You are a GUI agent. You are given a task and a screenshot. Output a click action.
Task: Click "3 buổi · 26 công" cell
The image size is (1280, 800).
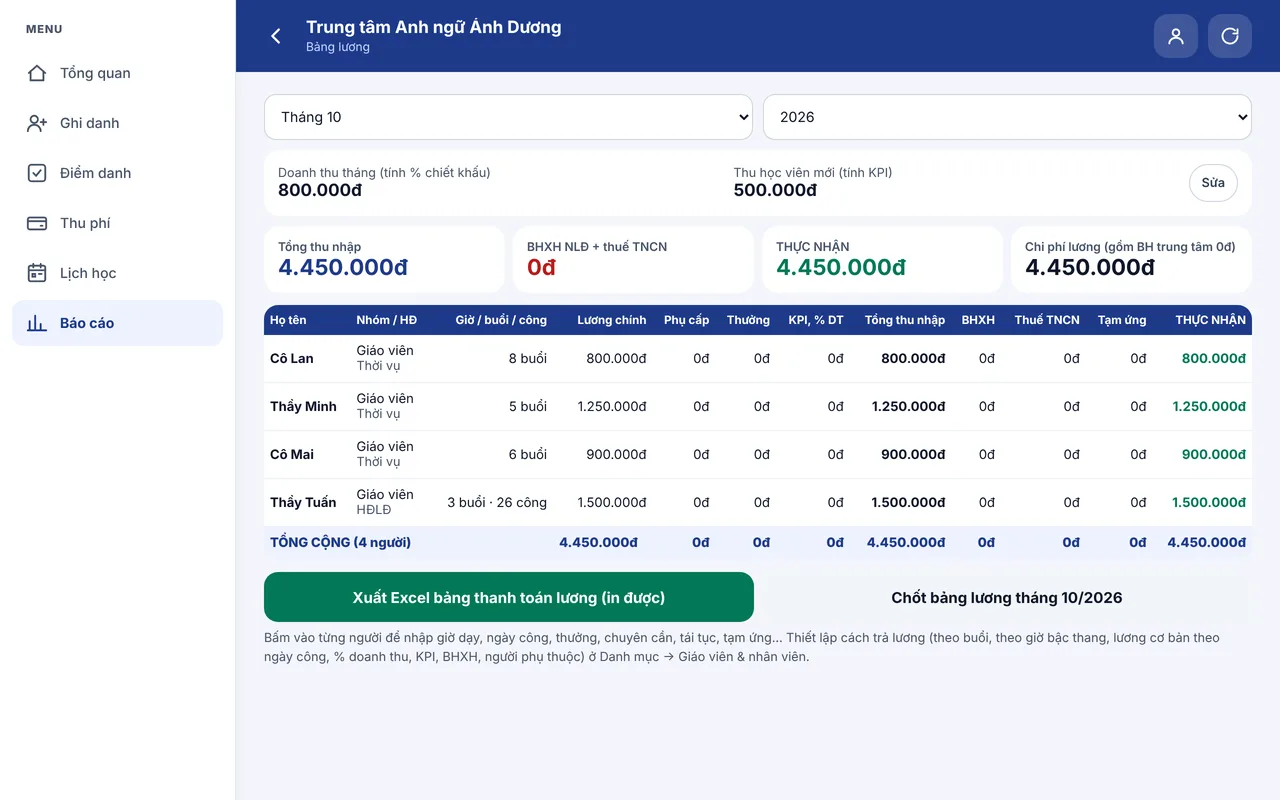[497, 502]
